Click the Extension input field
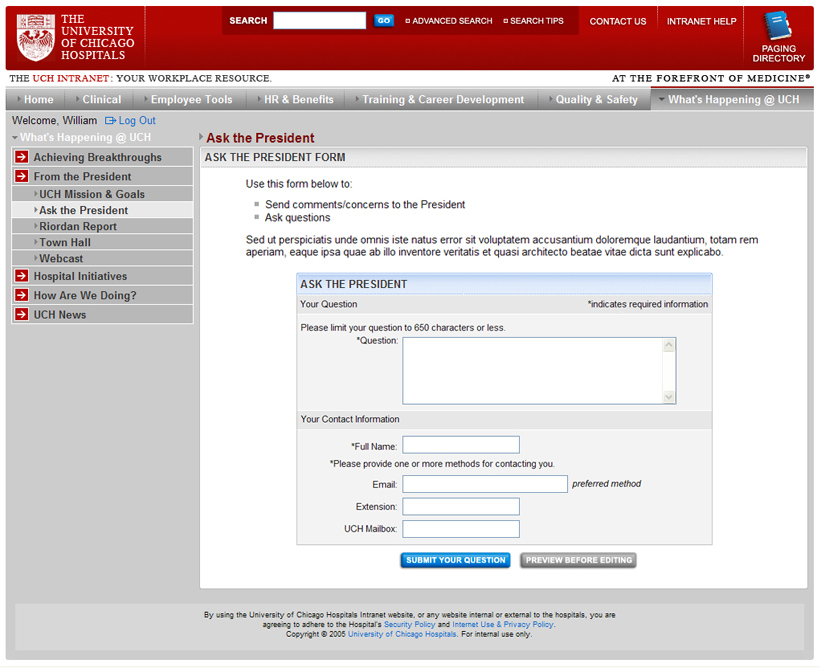Screen dimensions: 820x668 [461, 506]
